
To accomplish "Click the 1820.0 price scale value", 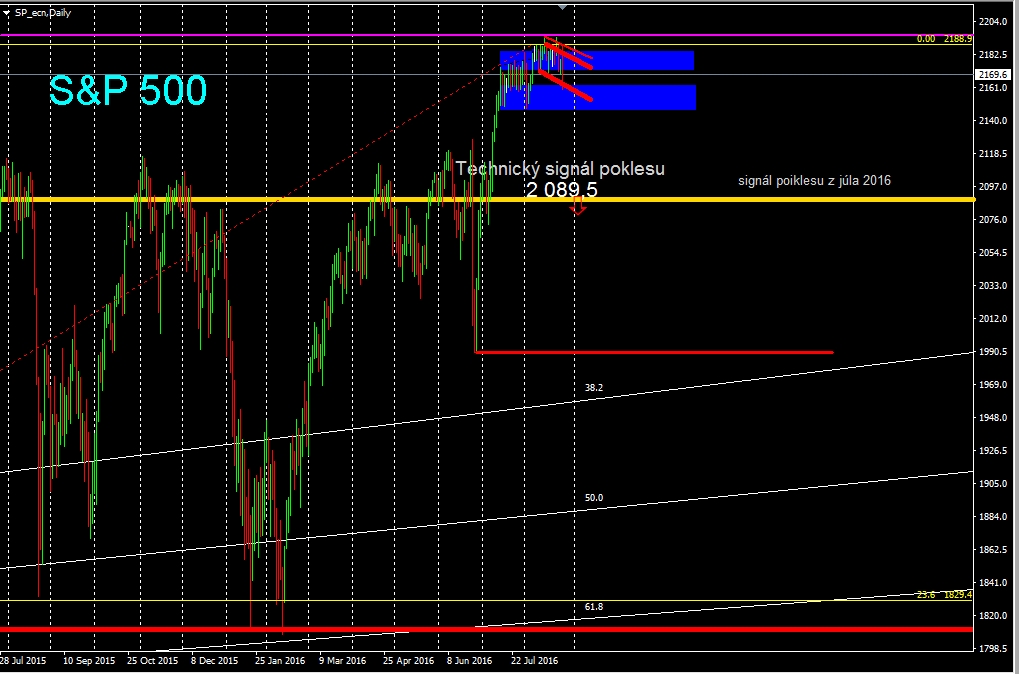I will pos(992,616).
